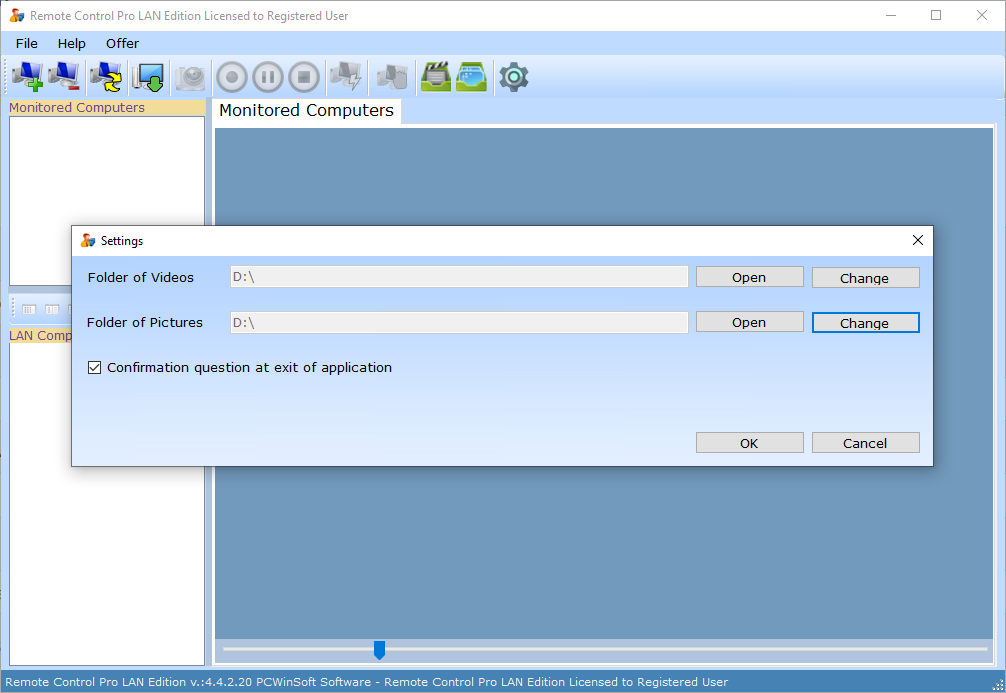
Task: Click the Monitored Computers side panel header
Action: point(107,107)
